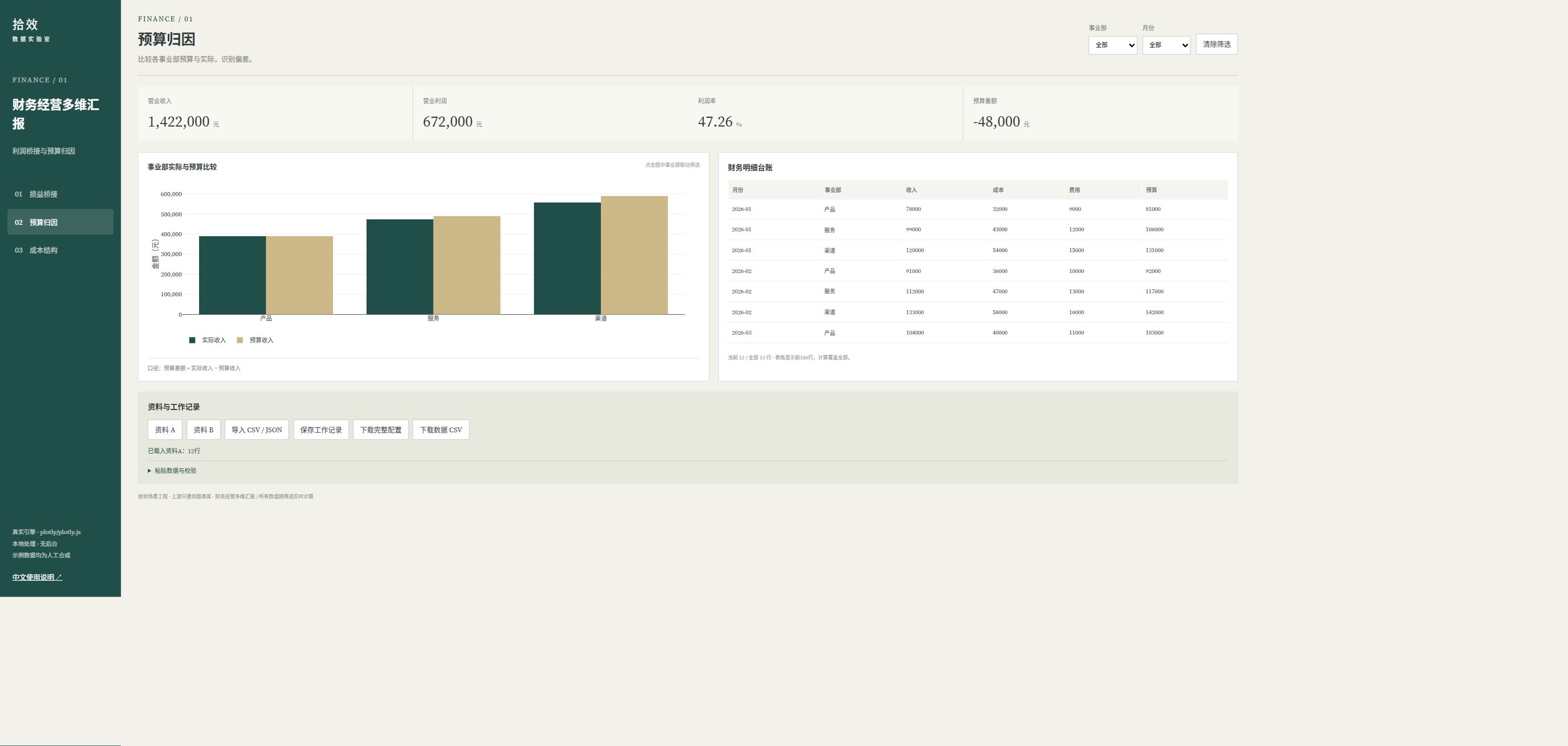1568x746 pixels.
Task: Click the 产品 actual revenue dark green bar
Action: click(233, 275)
